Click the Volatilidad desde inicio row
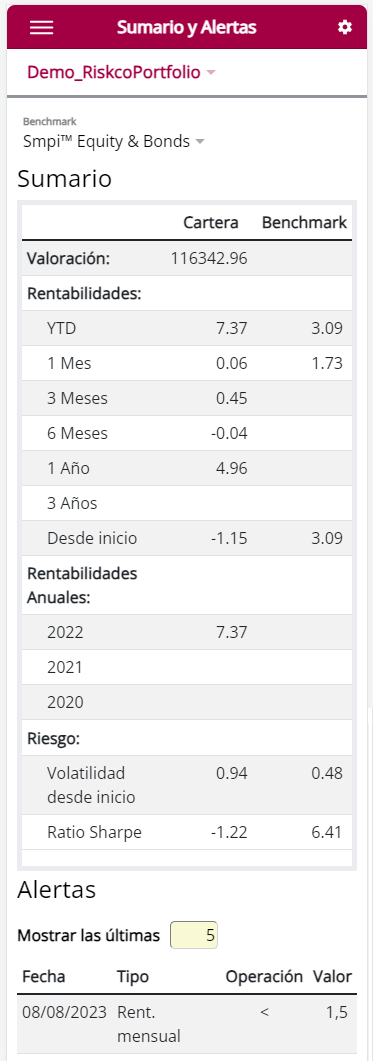The width and height of the screenshot is (373, 1061). [187, 785]
